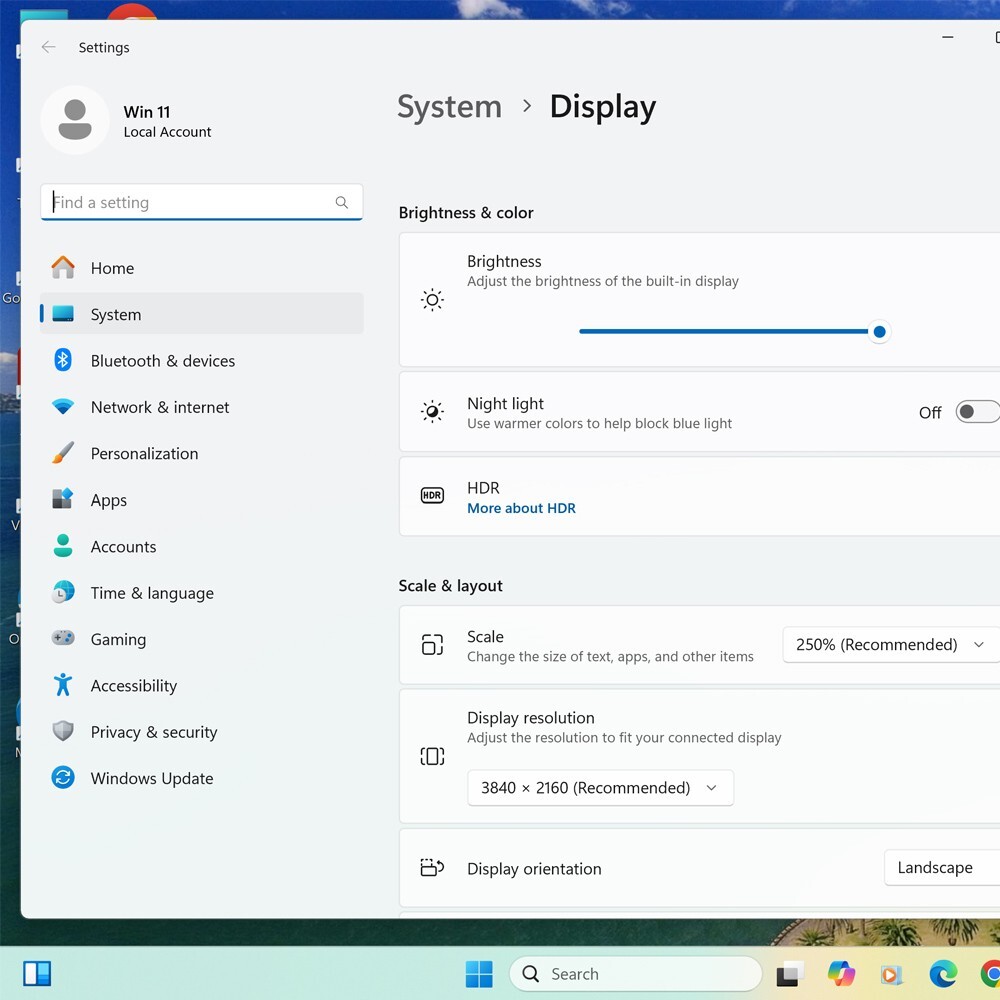Screen dimensions: 1000x1000
Task: Toggle the Night light switch on
Action: tap(977, 412)
